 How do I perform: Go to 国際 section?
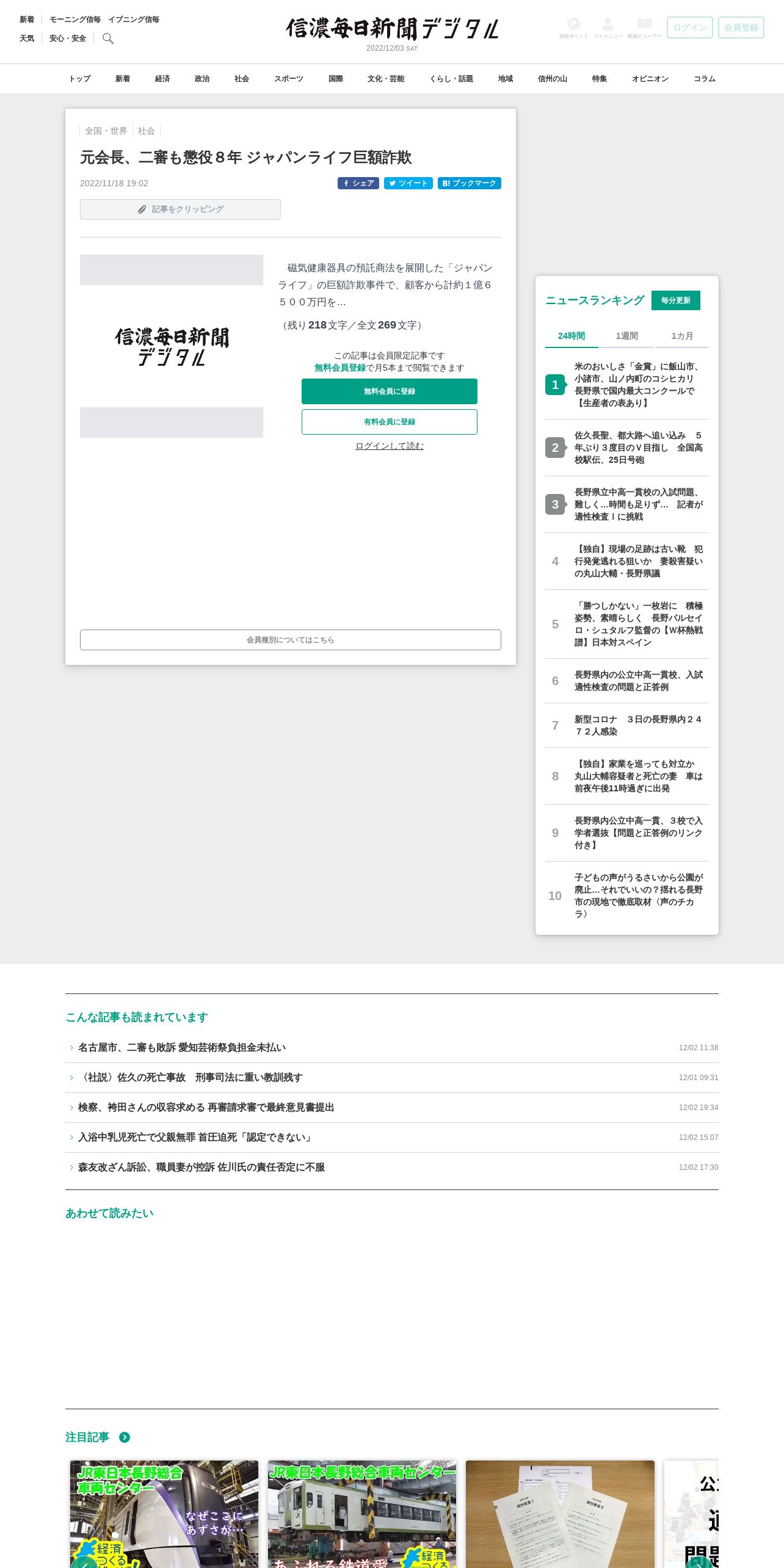coord(336,79)
